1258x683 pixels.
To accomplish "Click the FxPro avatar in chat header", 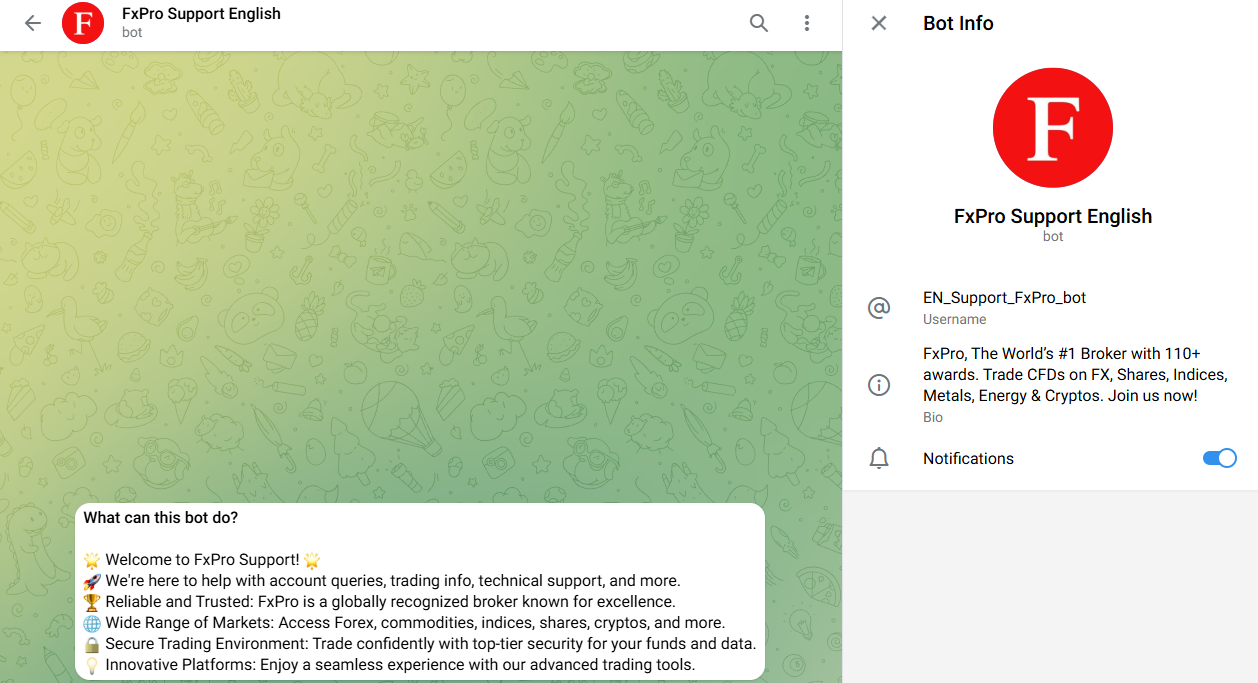I will 83,23.
